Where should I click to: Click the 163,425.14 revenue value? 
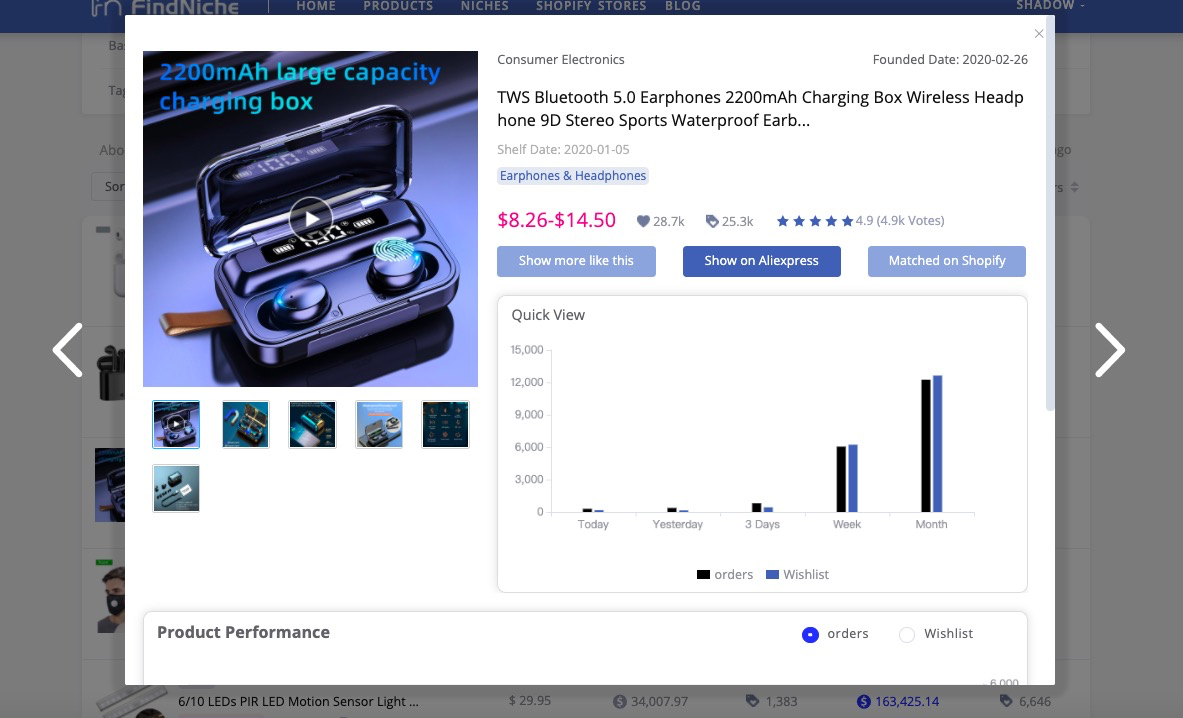907,701
